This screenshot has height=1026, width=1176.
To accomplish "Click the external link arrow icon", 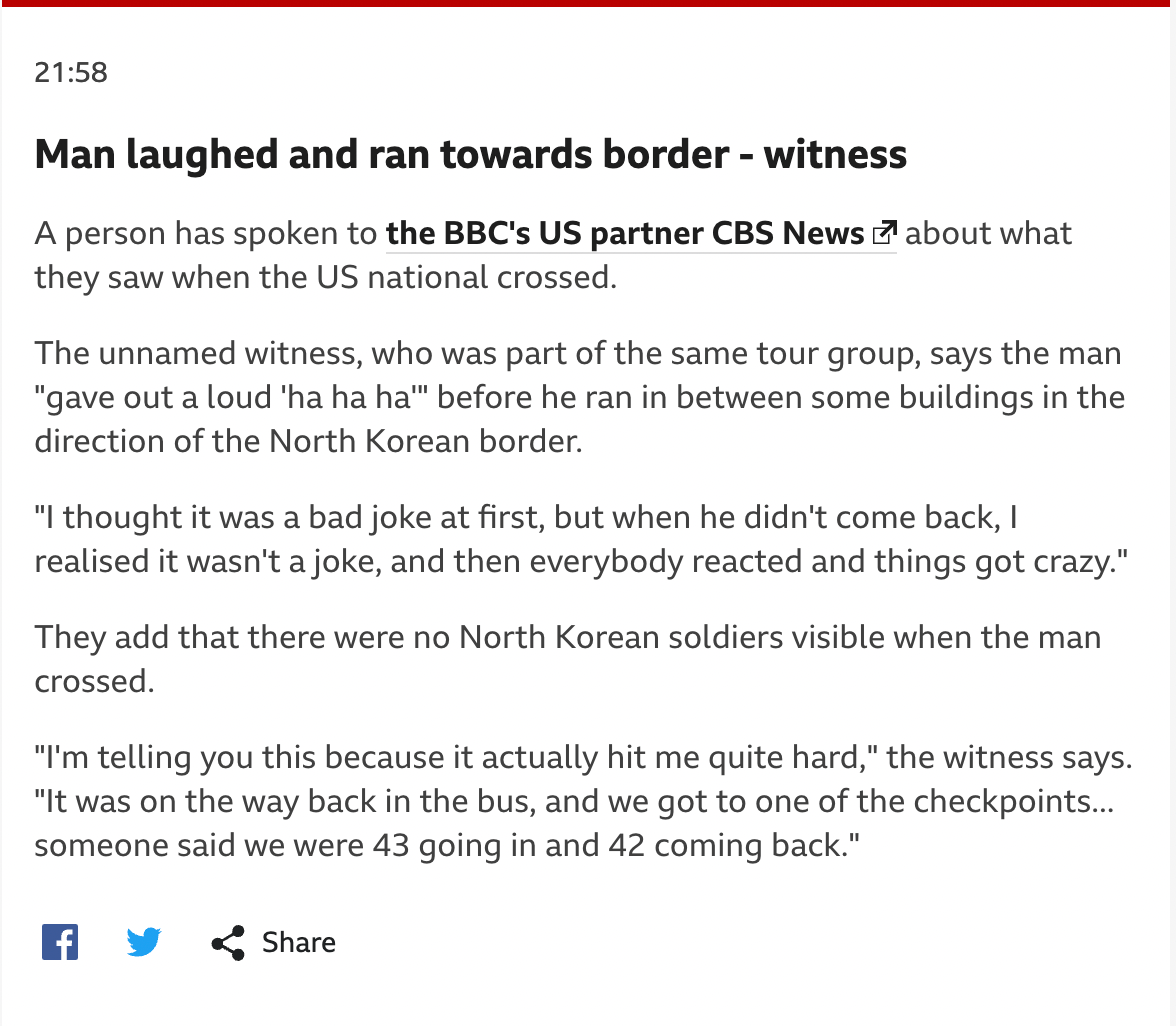I will 884,233.
